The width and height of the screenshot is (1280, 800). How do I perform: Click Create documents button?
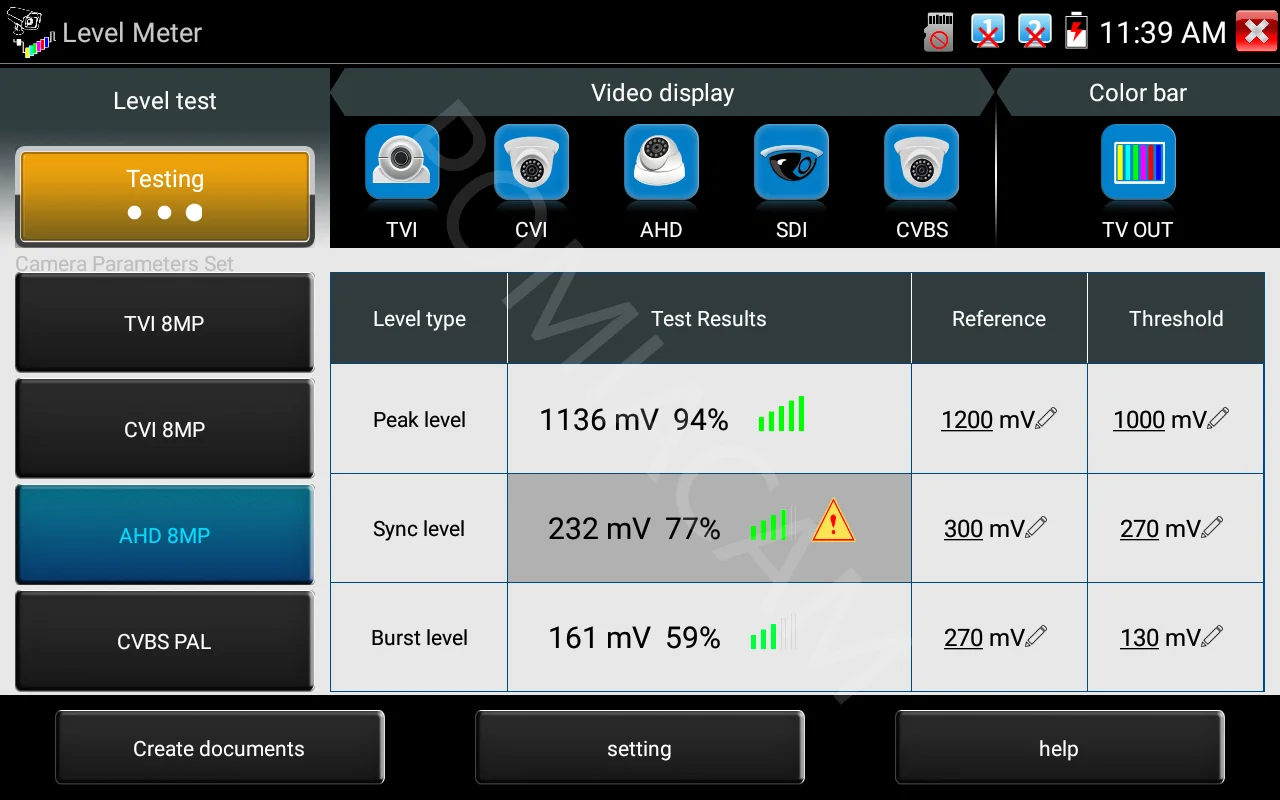(219, 748)
